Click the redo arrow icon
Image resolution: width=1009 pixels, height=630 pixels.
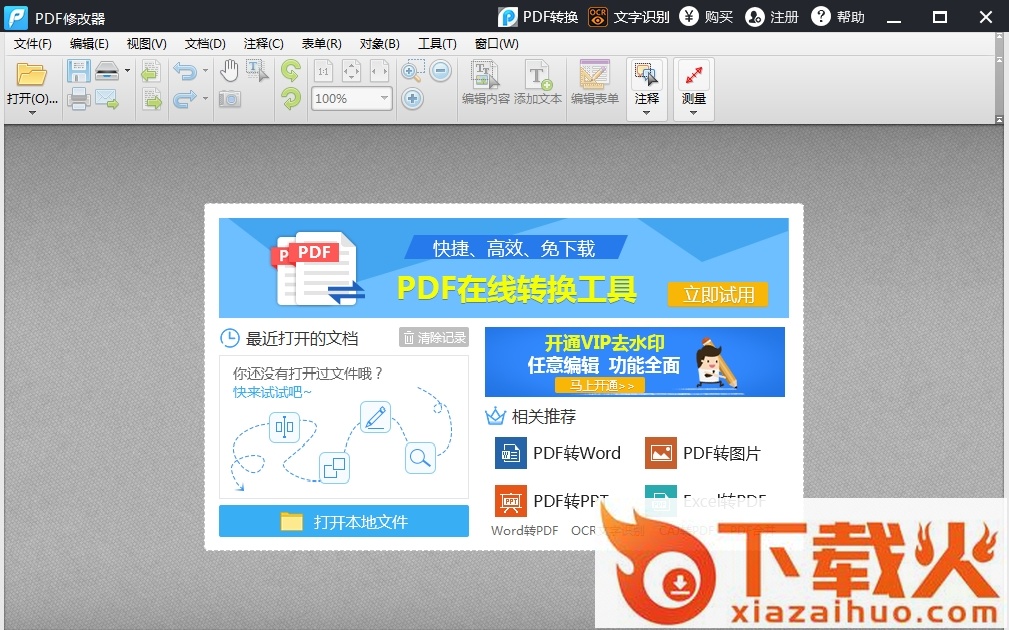(185, 99)
